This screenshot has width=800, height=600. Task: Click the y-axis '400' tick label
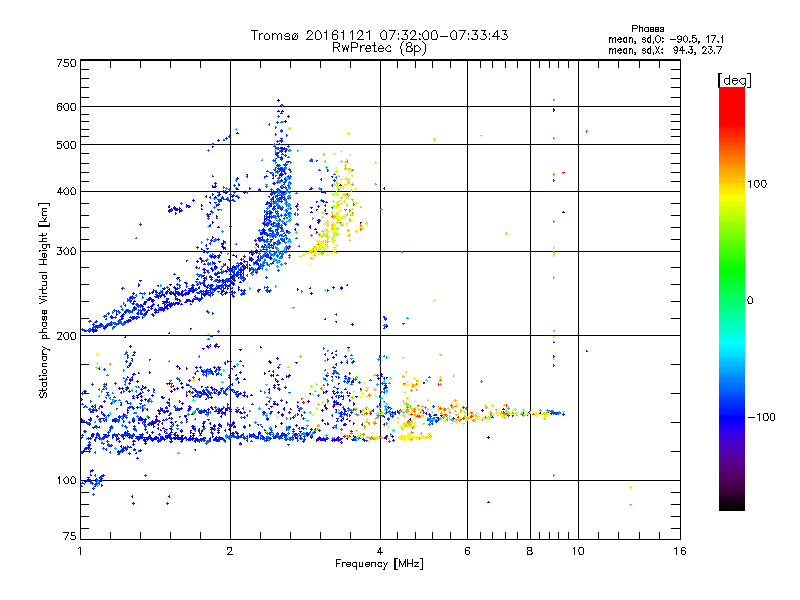pyautogui.click(x=67, y=191)
